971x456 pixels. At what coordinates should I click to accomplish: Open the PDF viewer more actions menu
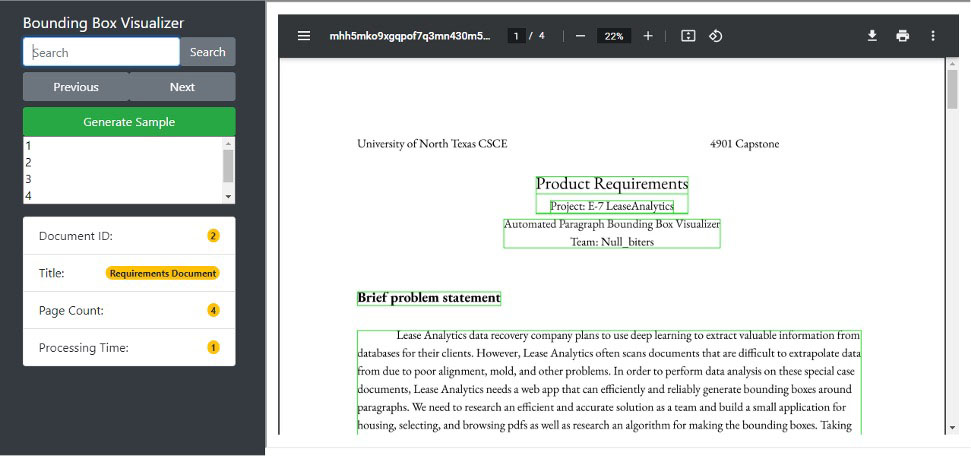(933, 36)
